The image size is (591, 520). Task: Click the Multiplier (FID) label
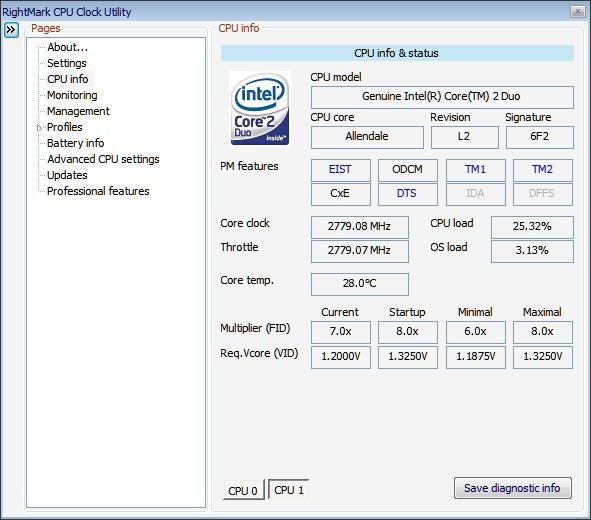pos(255,328)
